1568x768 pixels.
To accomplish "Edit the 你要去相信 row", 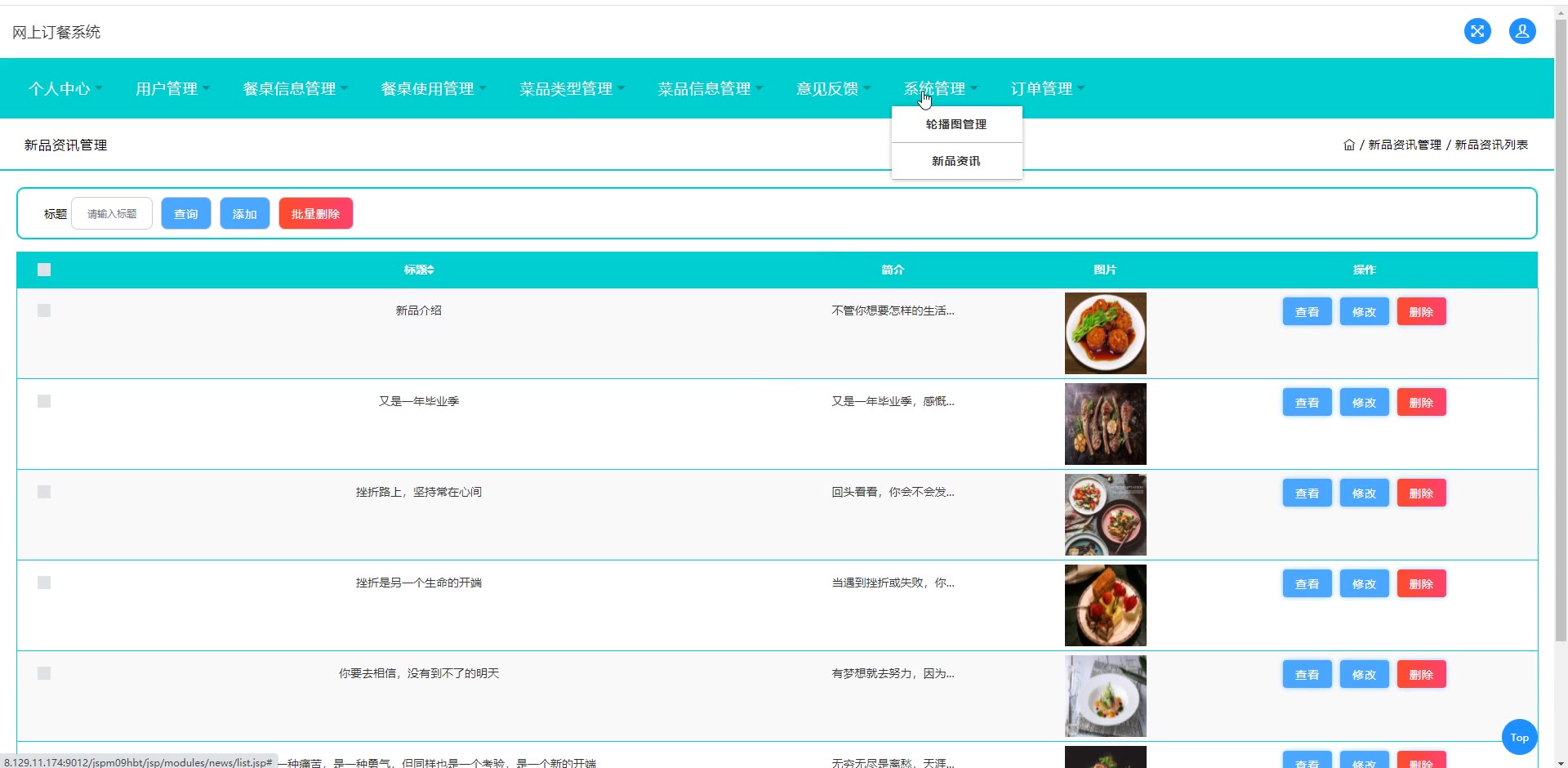I will [1365, 674].
